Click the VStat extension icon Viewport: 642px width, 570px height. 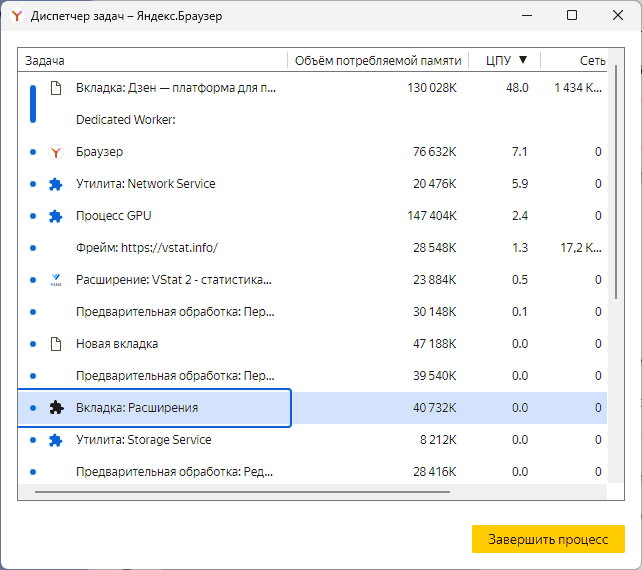(56, 280)
